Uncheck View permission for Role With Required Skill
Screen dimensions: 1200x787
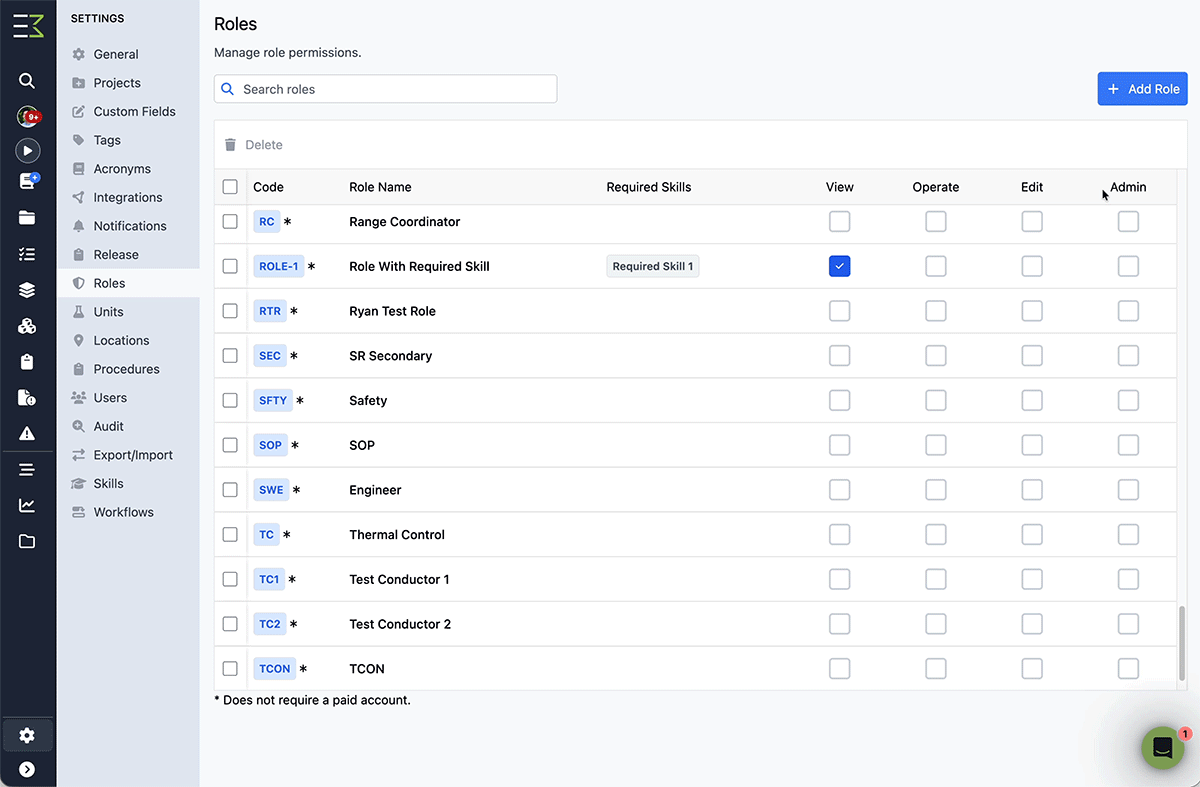point(839,266)
